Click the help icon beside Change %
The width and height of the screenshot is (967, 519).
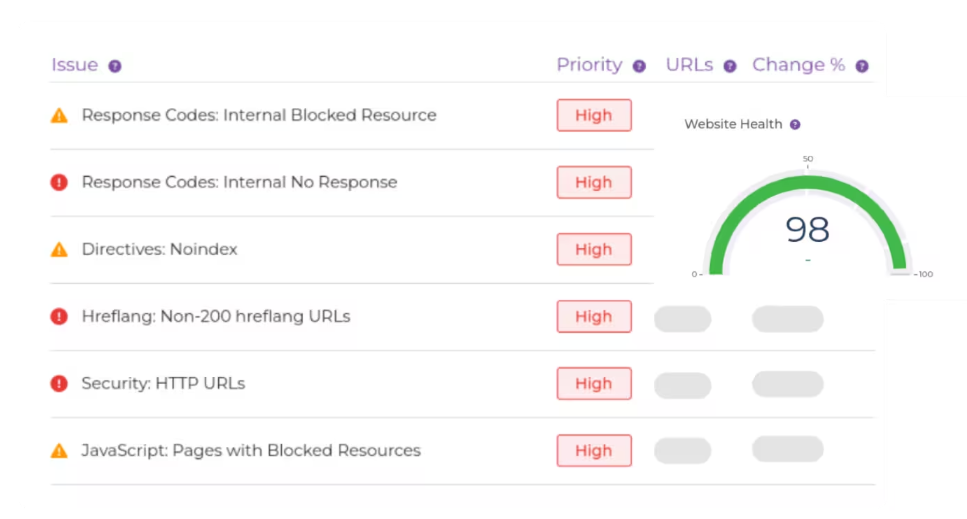pos(862,66)
